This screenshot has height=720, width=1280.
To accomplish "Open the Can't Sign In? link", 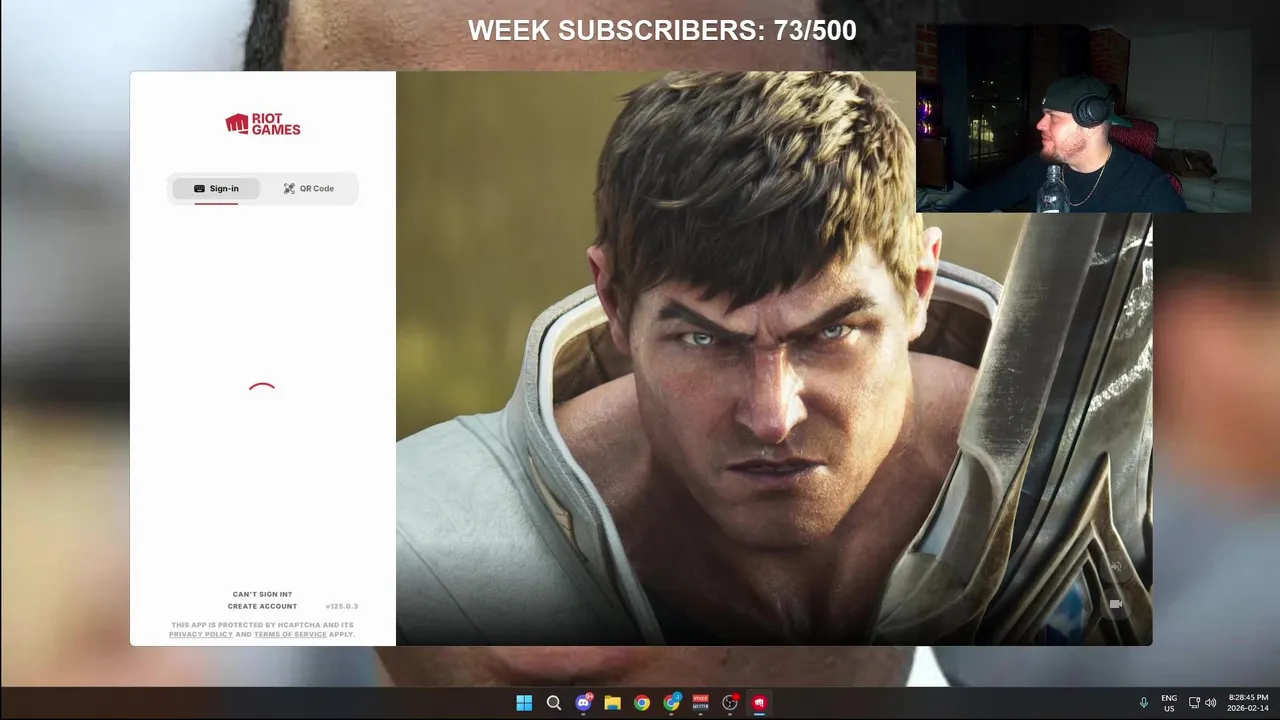I will [x=262, y=594].
